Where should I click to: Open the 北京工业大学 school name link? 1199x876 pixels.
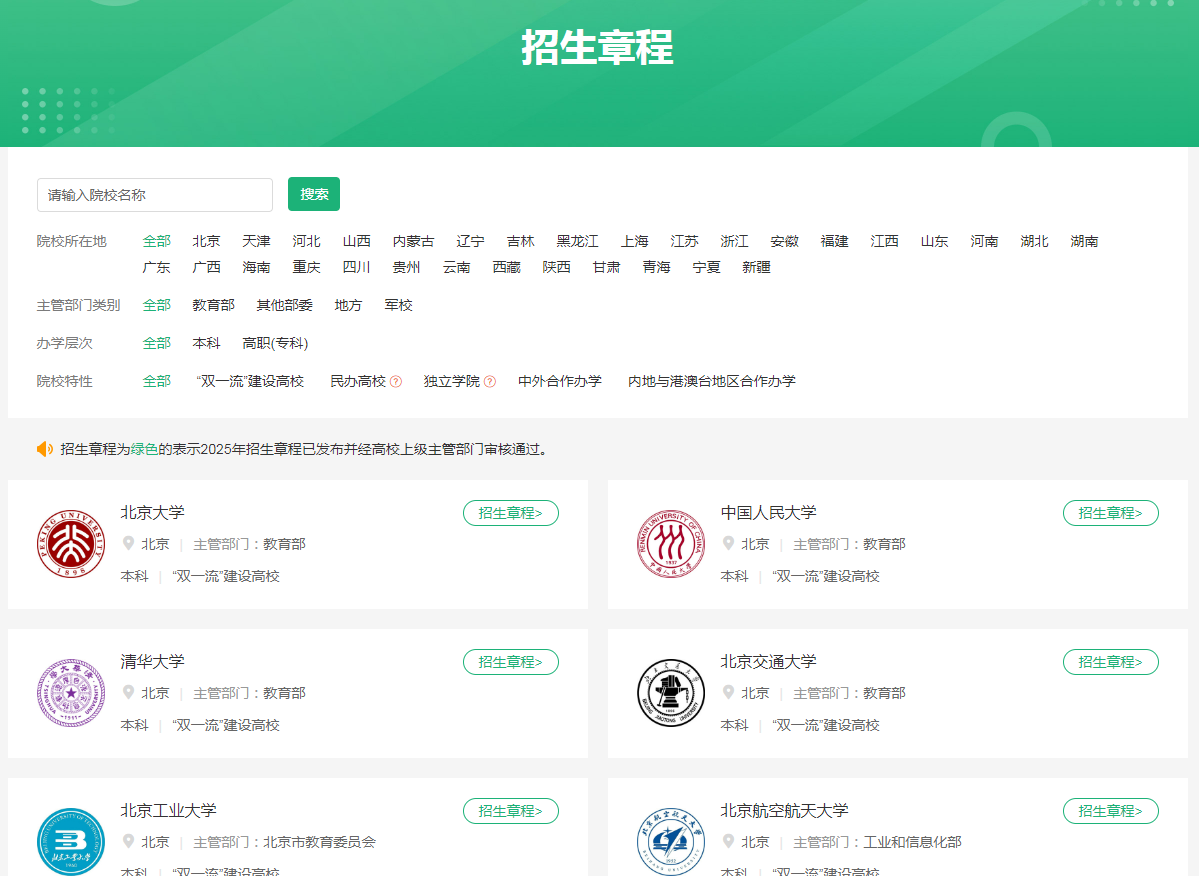tap(169, 810)
